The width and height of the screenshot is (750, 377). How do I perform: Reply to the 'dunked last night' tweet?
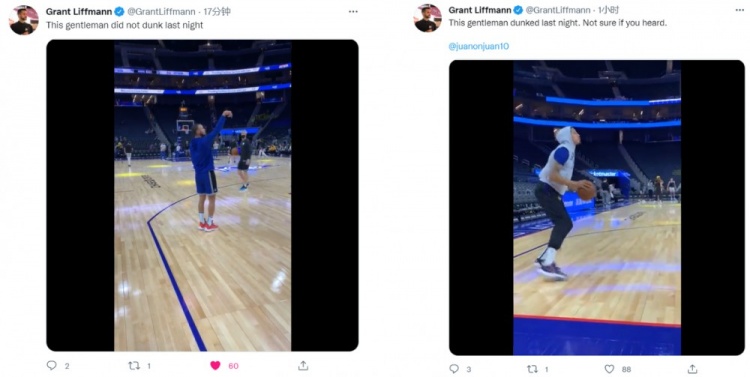pos(454,369)
